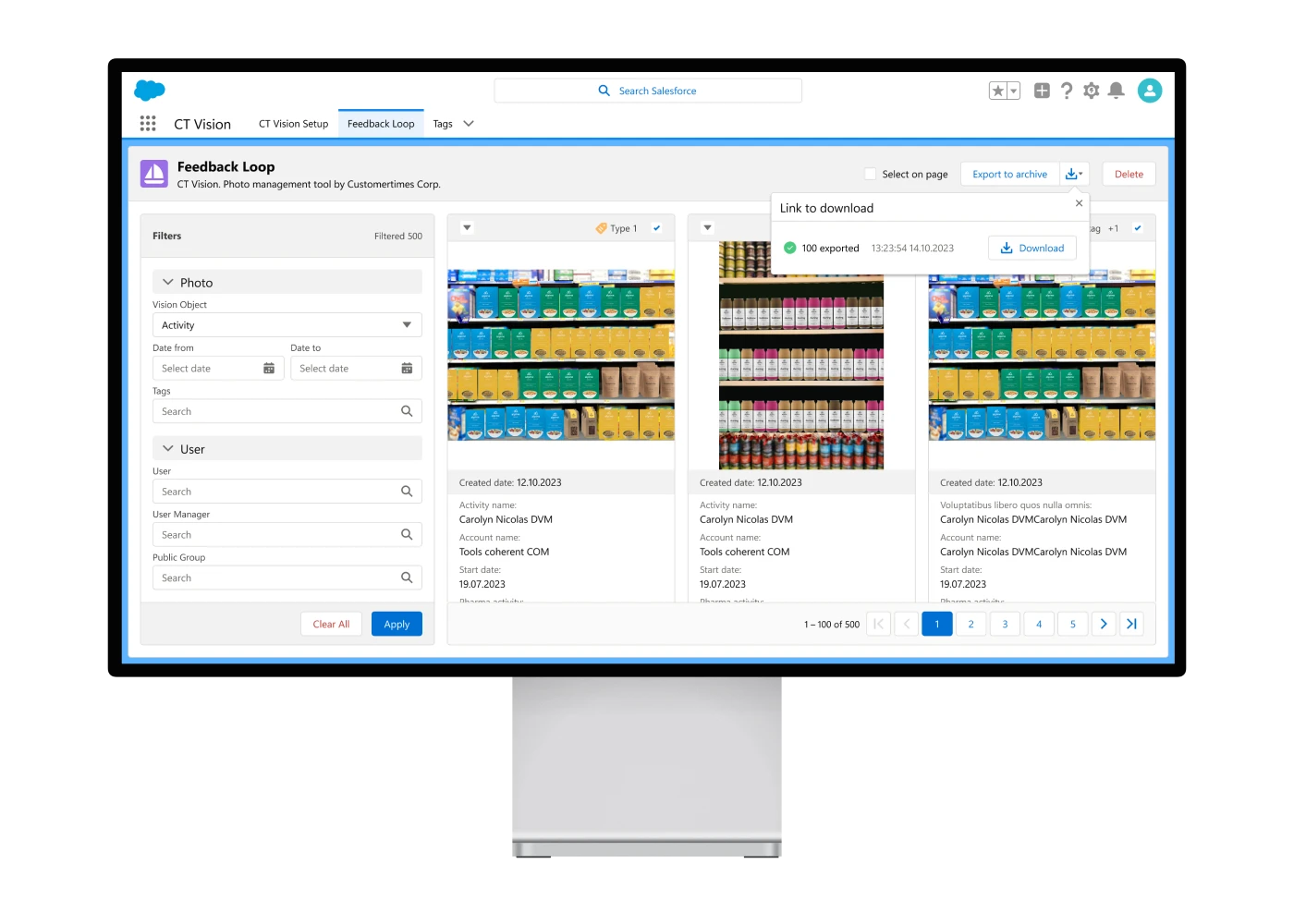
Task: Jump to the last page arrow
Action: (1131, 624)
